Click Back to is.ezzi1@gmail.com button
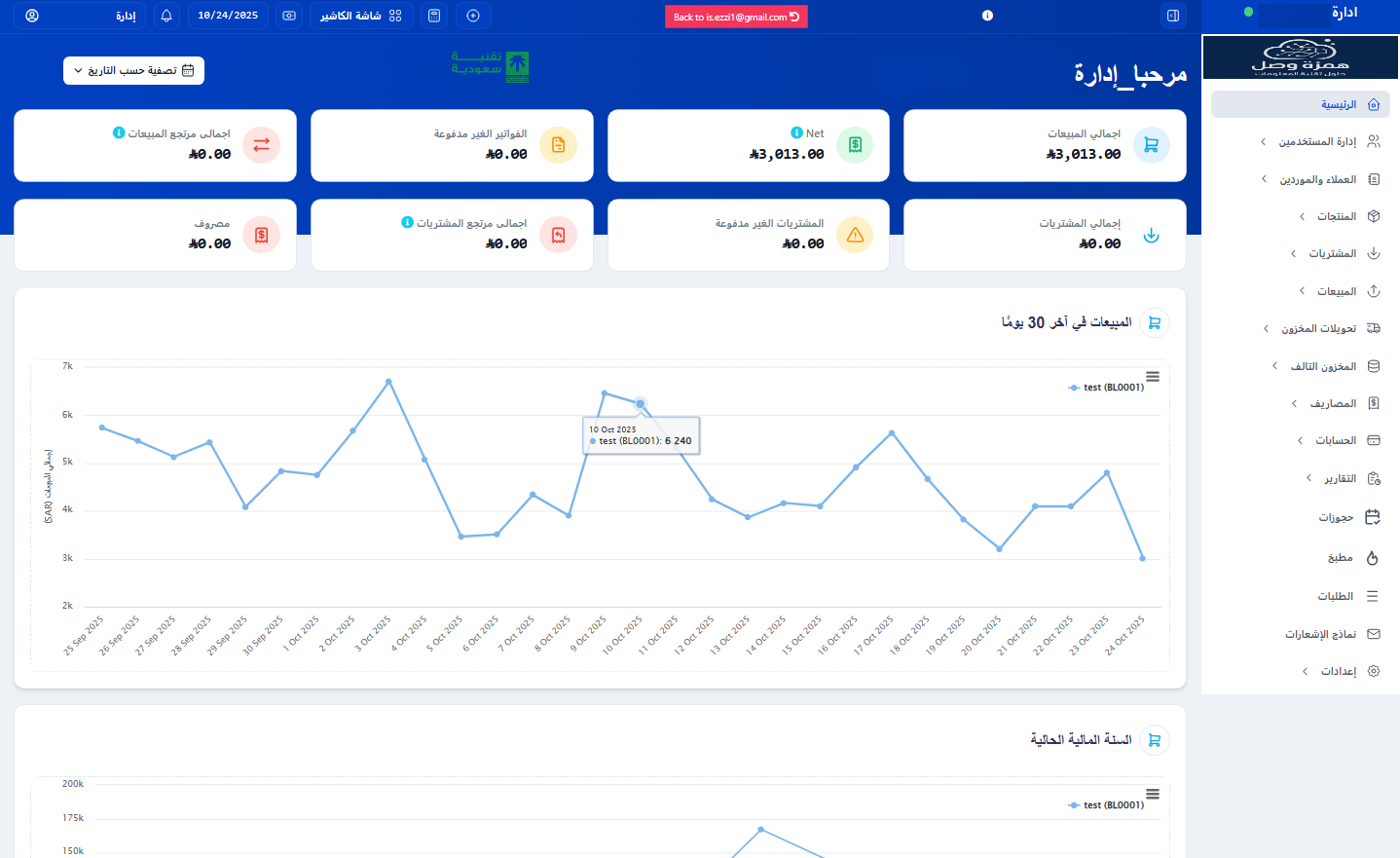This screenshot has height=858, width=1400. 736,17
